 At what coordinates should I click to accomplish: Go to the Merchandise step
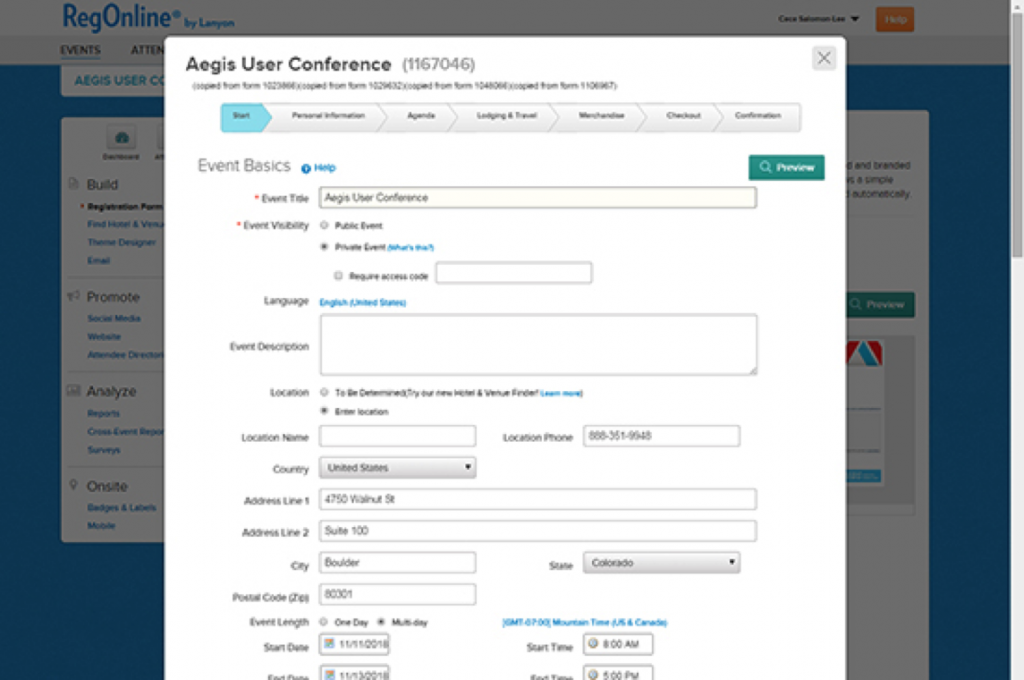(x=601, y=116)
